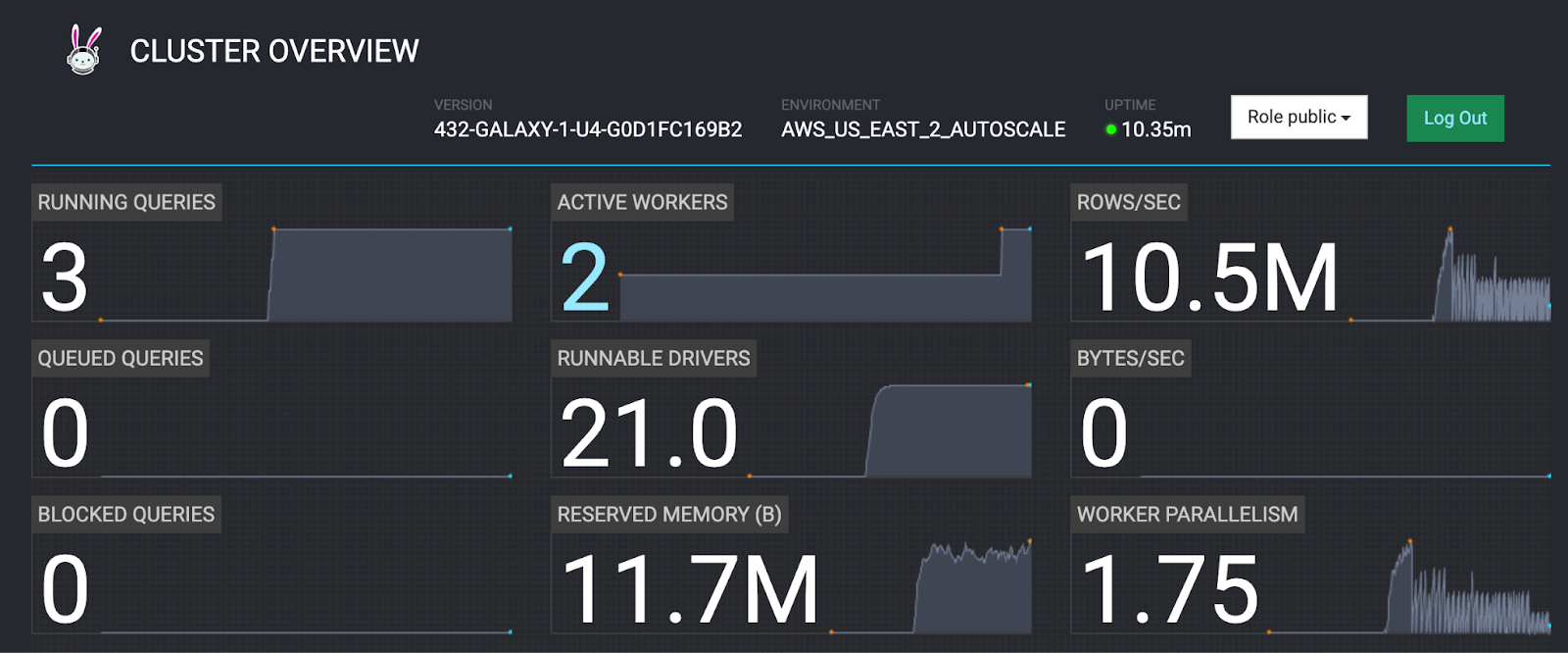Screen dimensions: 1568x653
Task: Click the Queued Queries label
Action: (121, 358)
